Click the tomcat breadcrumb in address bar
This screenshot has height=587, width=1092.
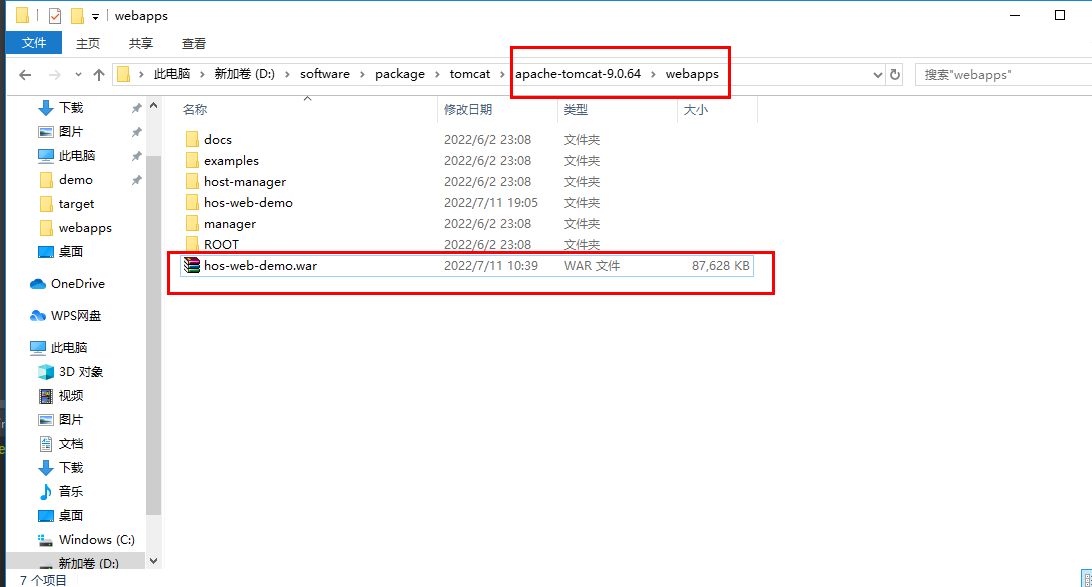click(x=470, y=74)
